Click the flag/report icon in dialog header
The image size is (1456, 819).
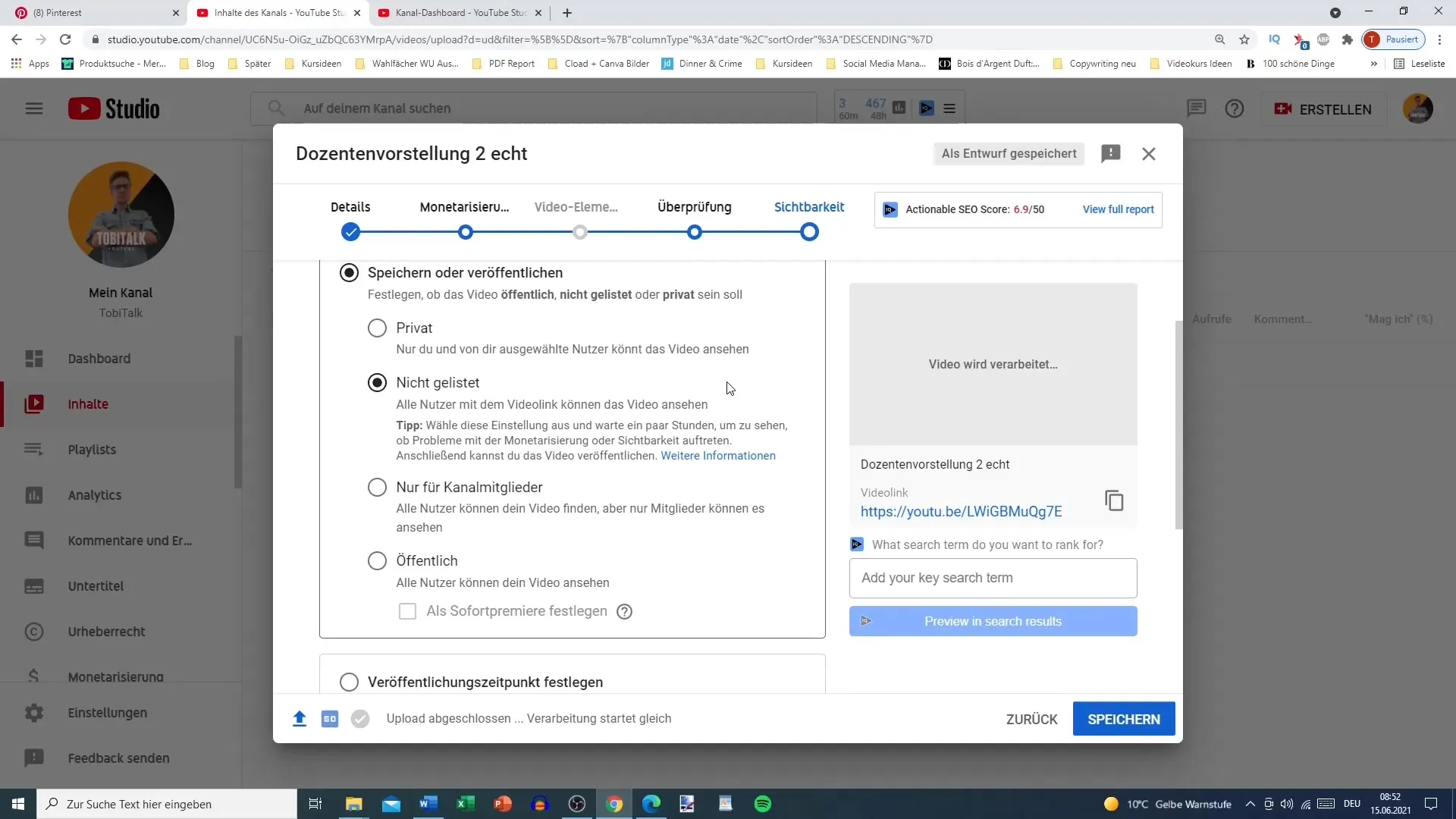[1112, 153]
